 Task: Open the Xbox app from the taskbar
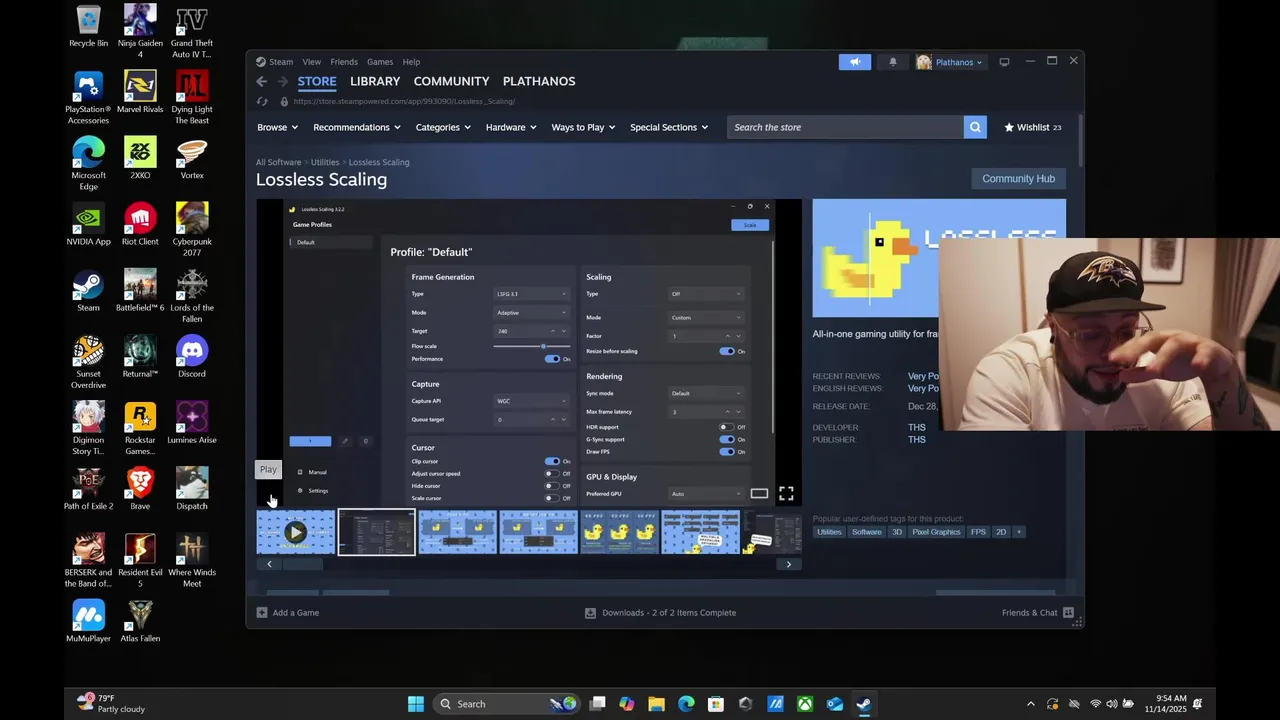click(x=805, y=704)
